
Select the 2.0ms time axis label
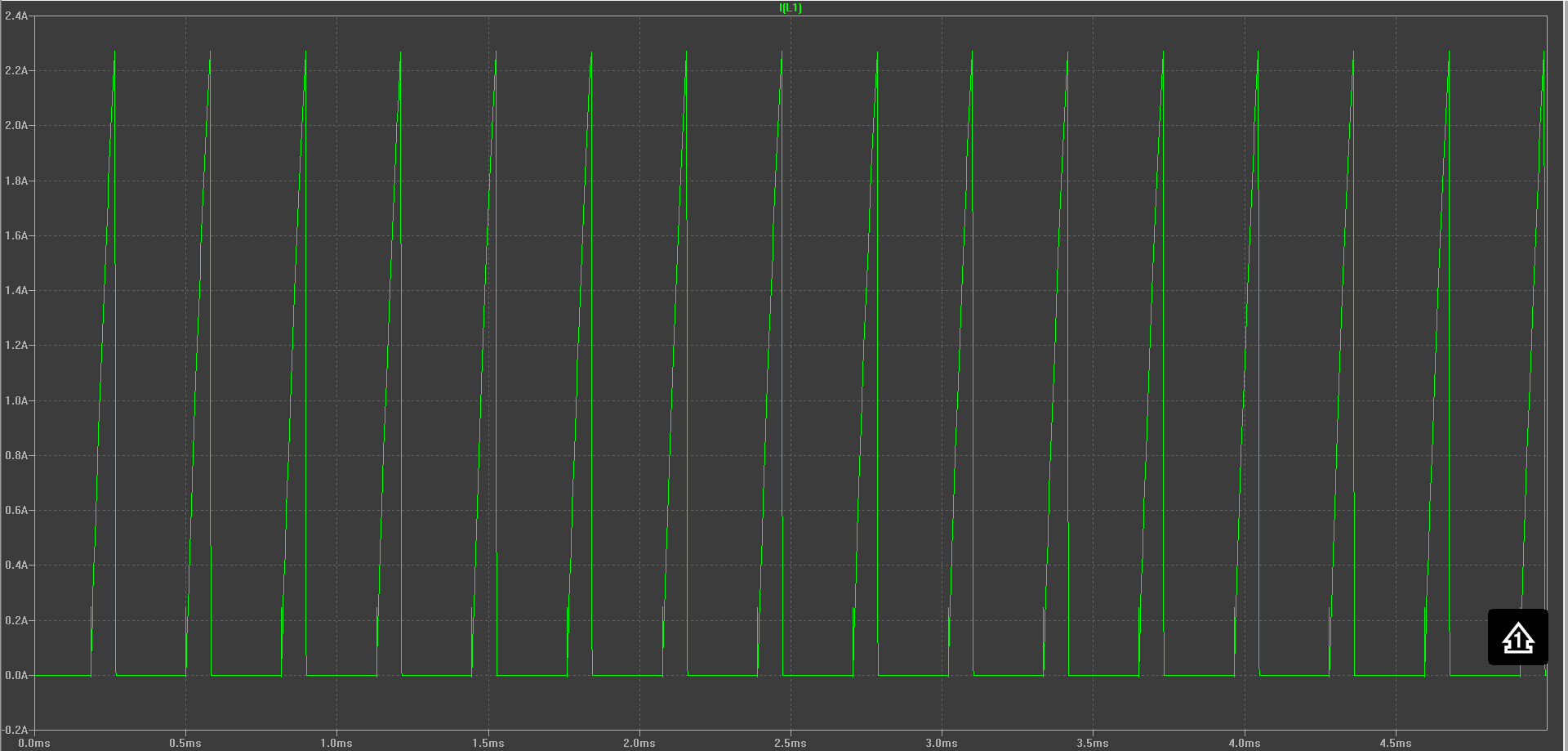(x=639, y=743)
